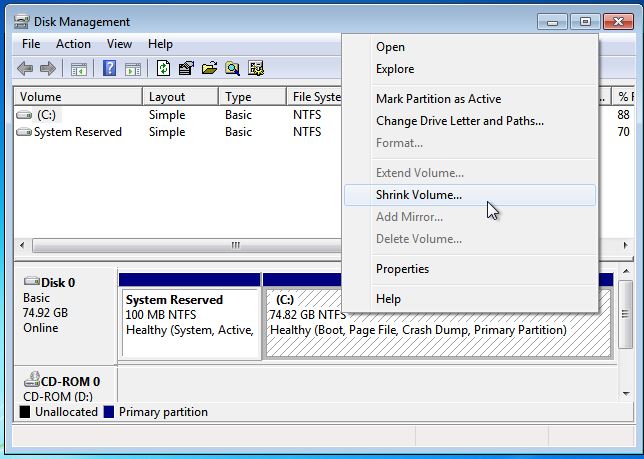The width and height of the screenshot is (644, 459).
Task: Click the volume list scroll-right arrow
Action: pos(625,246)
